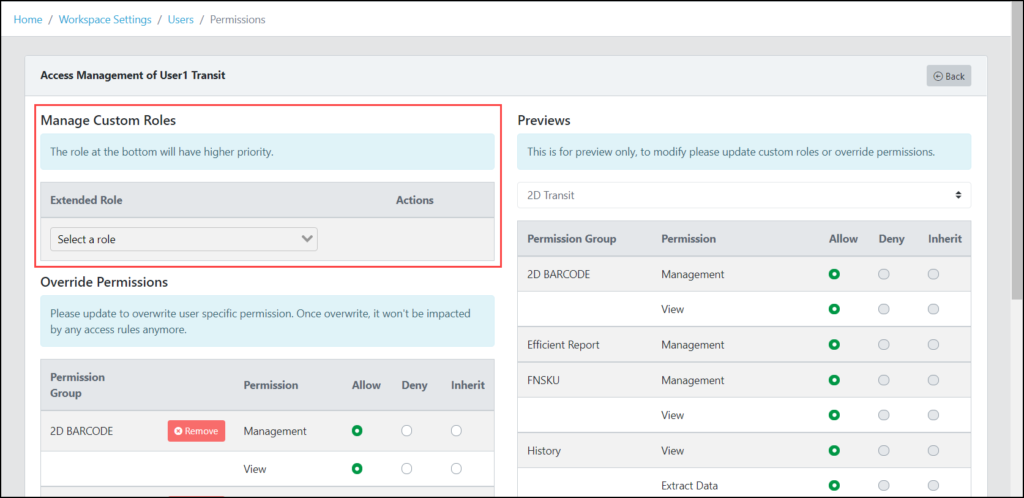
Task: Select Deny for 2D BARCODE Management override
Action: click(407, 431)
